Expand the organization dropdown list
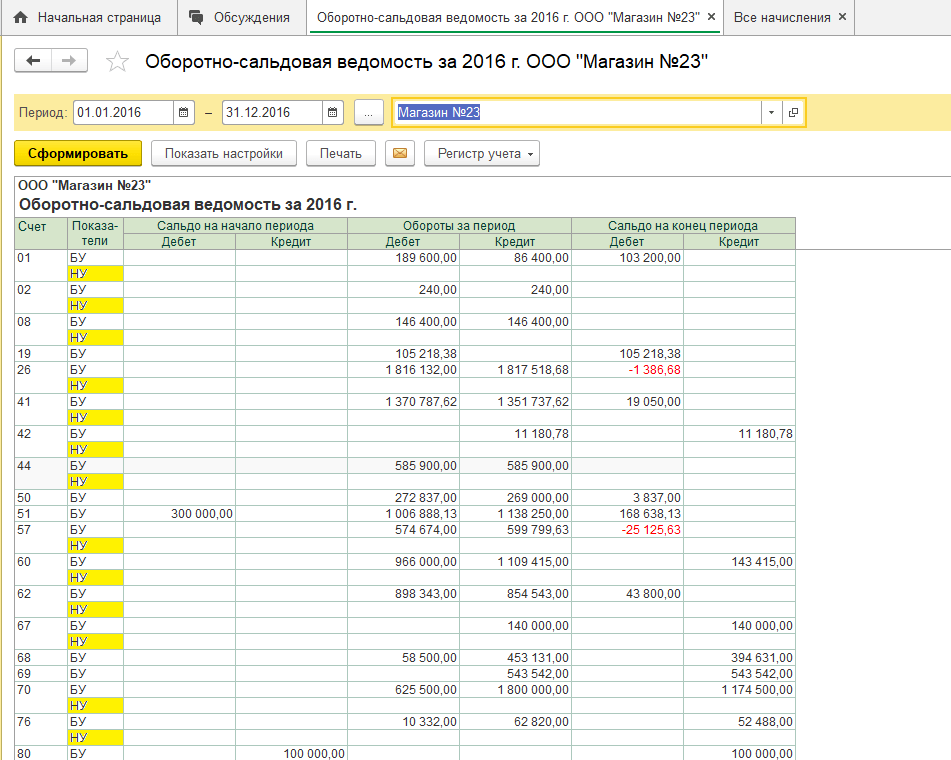This screenshot has height=760, width=951. 771,113
